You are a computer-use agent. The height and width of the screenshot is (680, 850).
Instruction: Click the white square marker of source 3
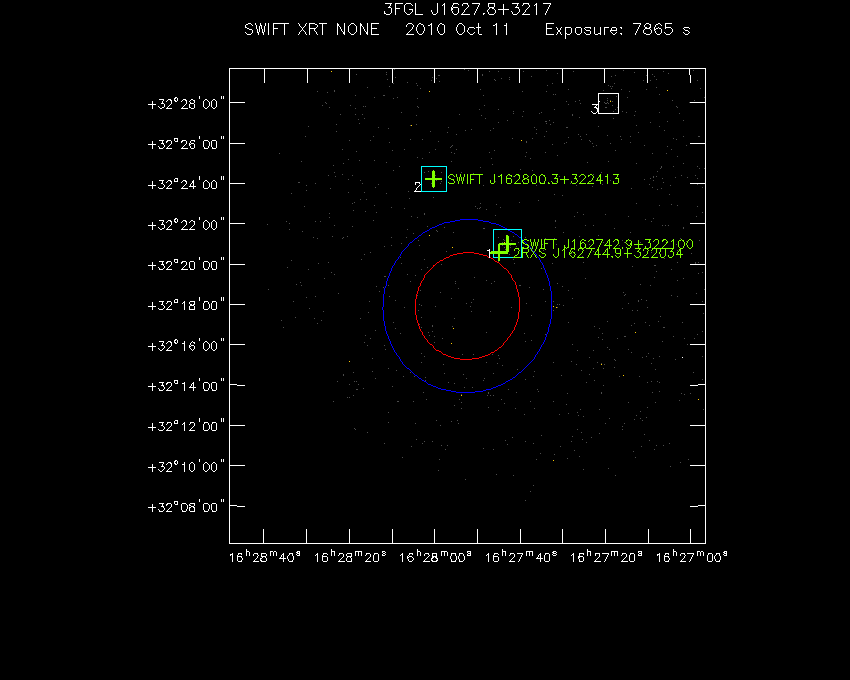pyautogui.click(x=608, y=104)
